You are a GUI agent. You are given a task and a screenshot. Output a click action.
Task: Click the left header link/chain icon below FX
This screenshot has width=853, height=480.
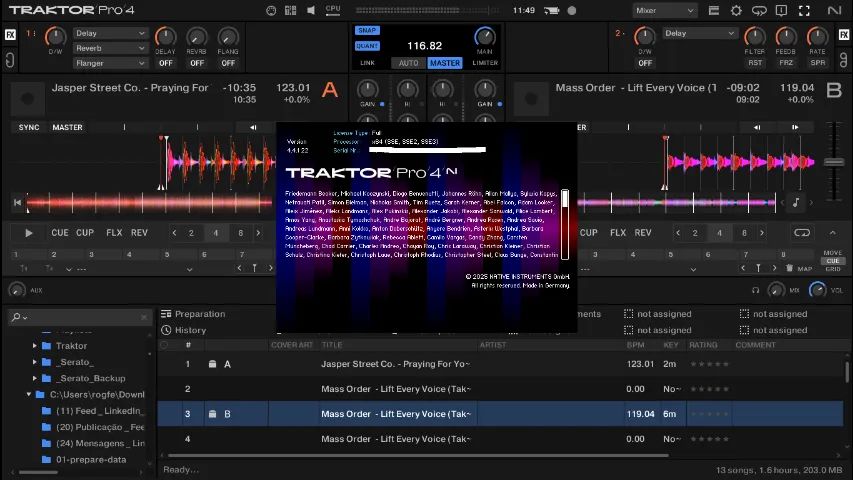(10, 59)
